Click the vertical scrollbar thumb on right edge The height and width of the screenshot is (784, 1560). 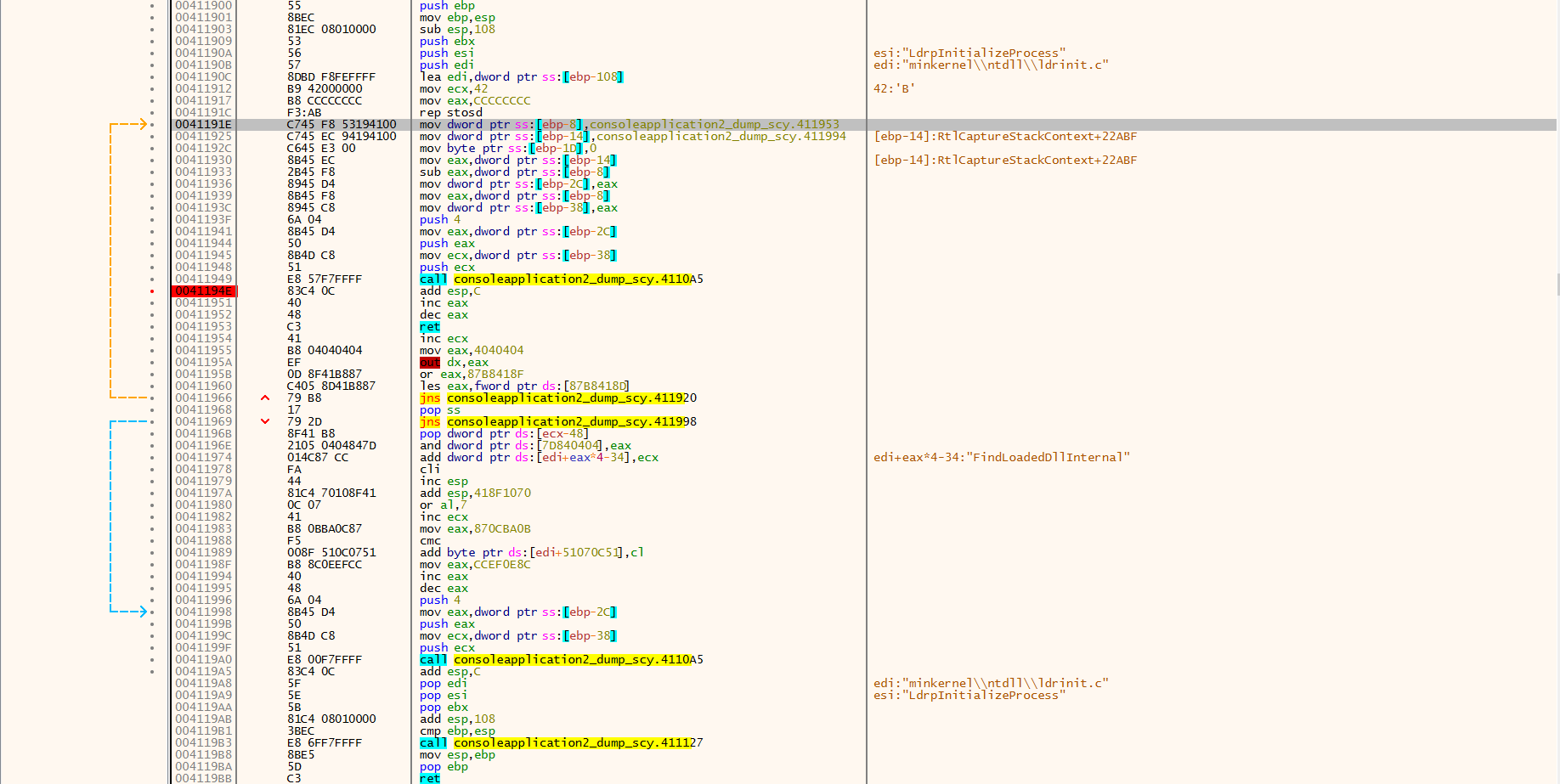coord(1557,285)
